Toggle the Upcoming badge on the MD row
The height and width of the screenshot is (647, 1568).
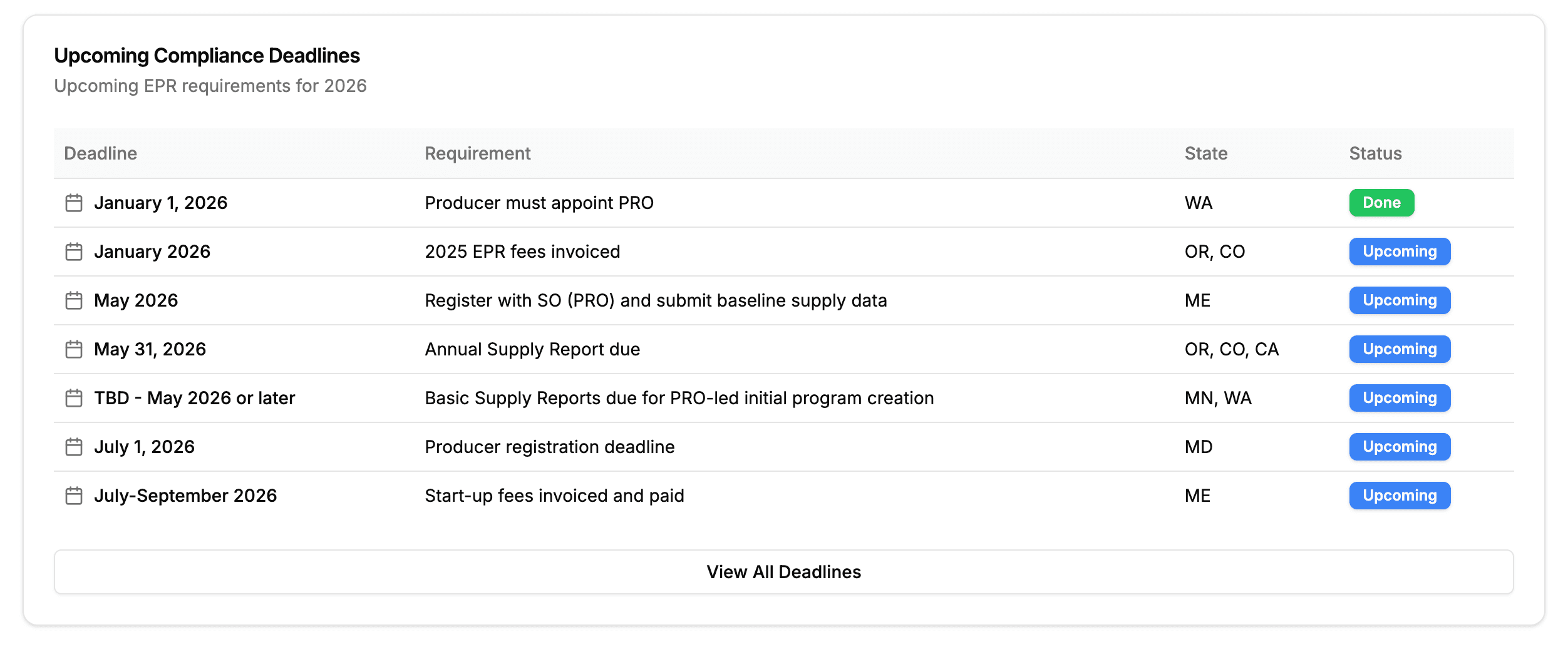click(x=1400, y=446)
